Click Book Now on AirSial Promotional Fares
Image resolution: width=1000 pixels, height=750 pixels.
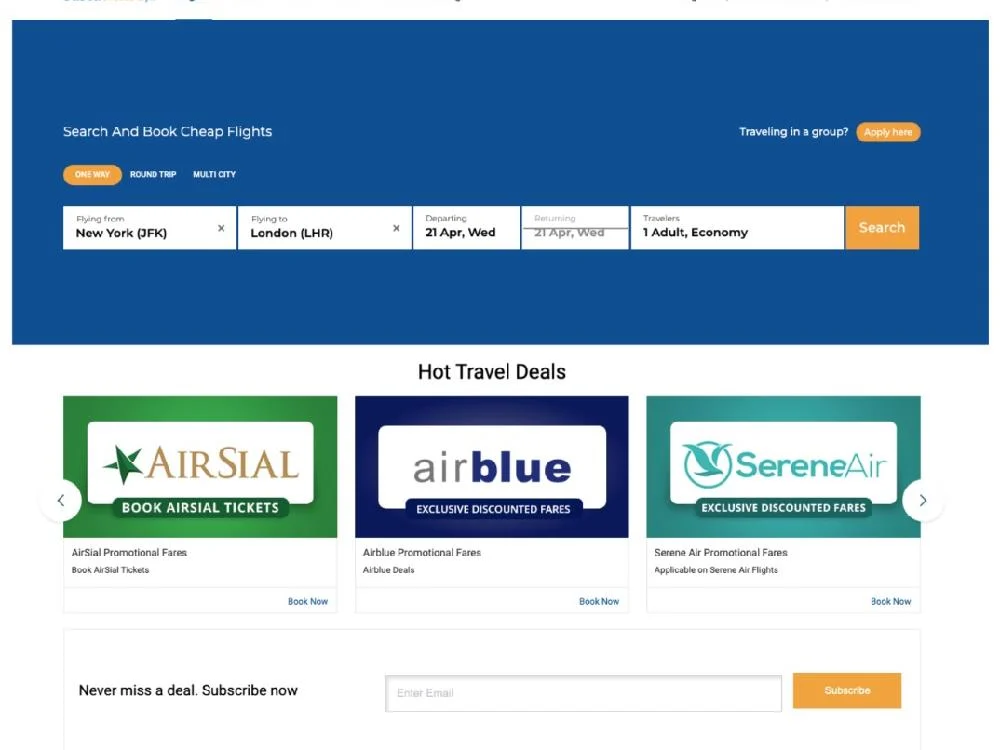coord(307,601)
